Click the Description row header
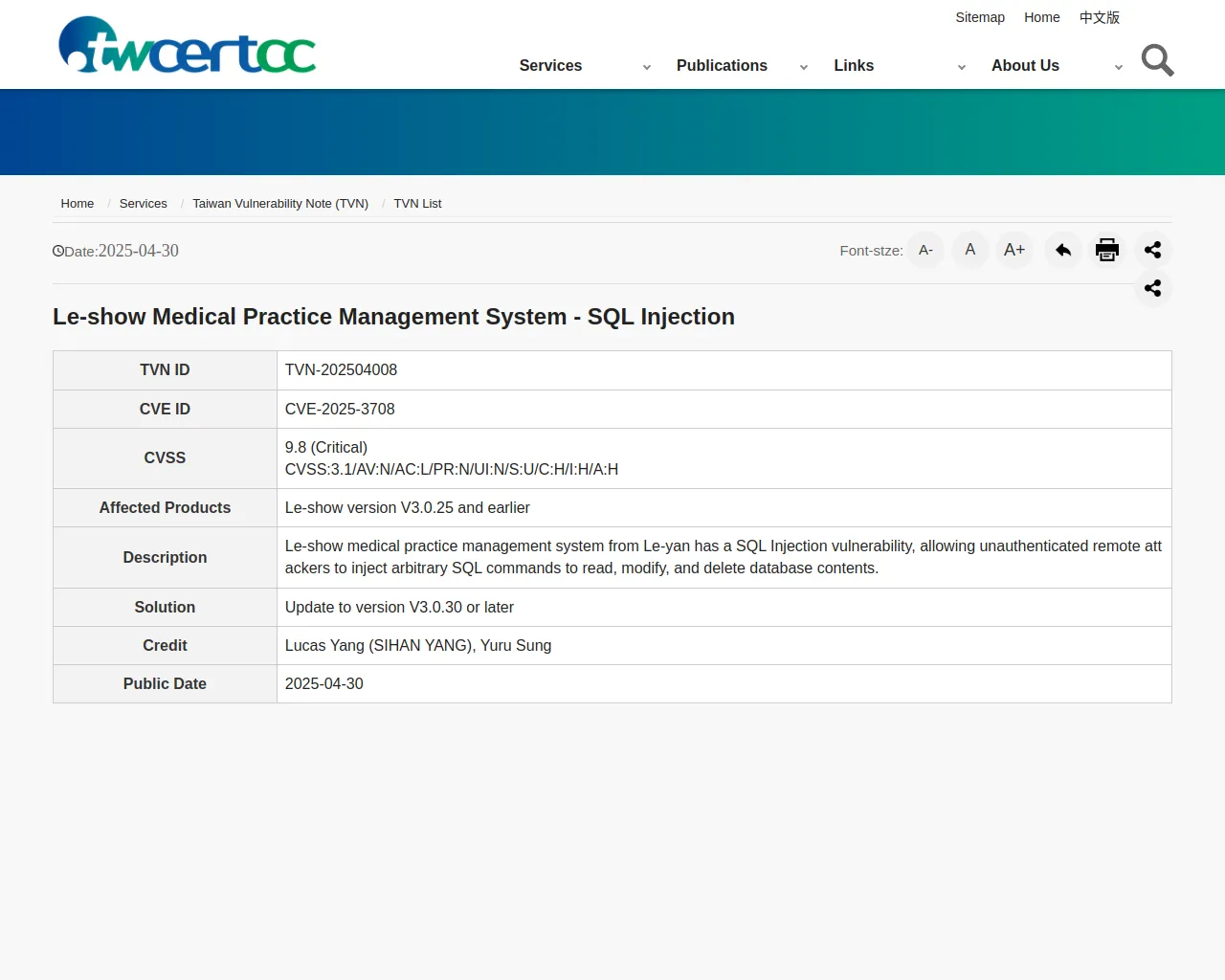The width and height of the screenshot is (1225, 980). click(165, 558)
